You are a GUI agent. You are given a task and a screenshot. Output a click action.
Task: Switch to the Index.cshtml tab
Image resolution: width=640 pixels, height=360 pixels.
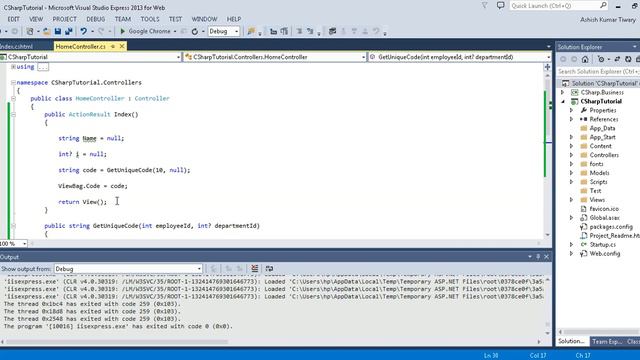tap(16, 47)
